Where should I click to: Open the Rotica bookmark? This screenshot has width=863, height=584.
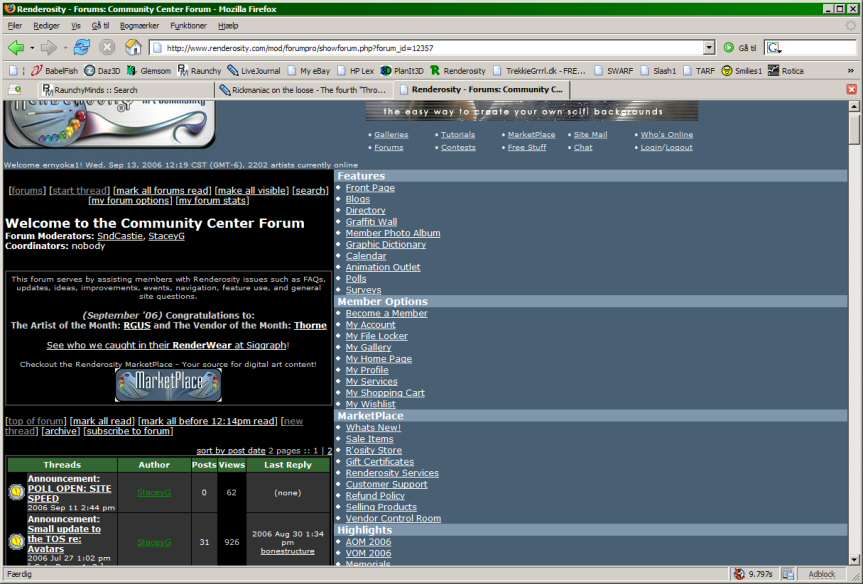[x=786, y=70]
